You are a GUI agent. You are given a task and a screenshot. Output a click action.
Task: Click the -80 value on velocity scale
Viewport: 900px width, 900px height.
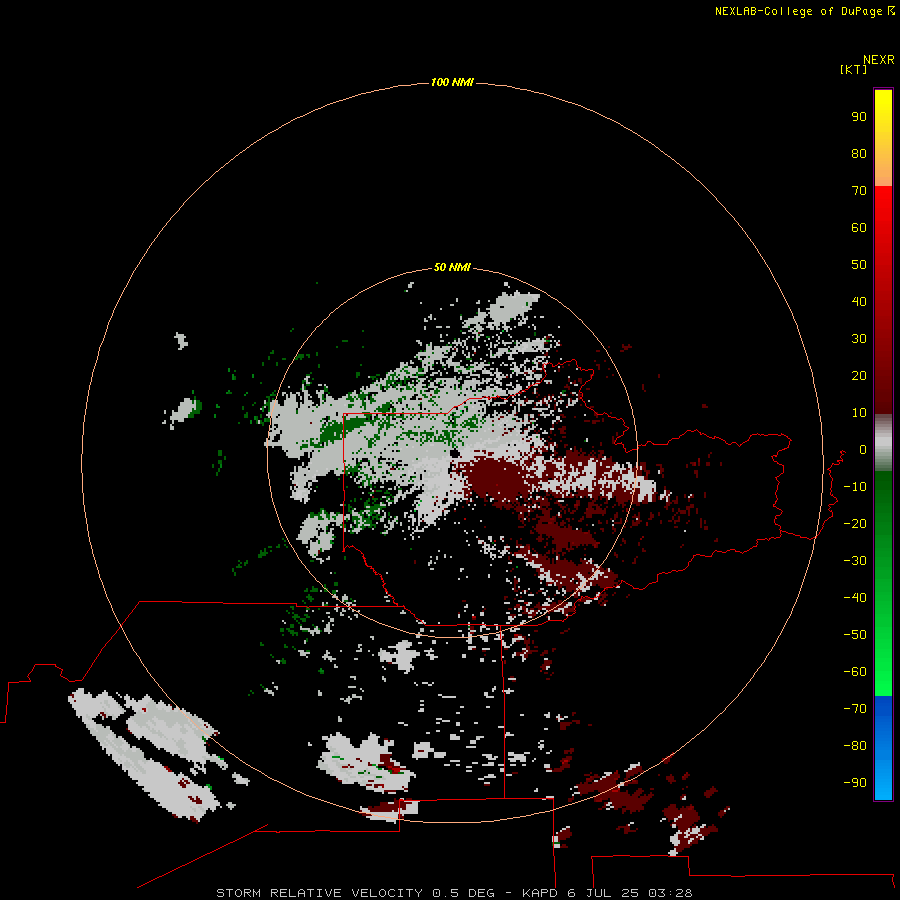click(855, 746)
